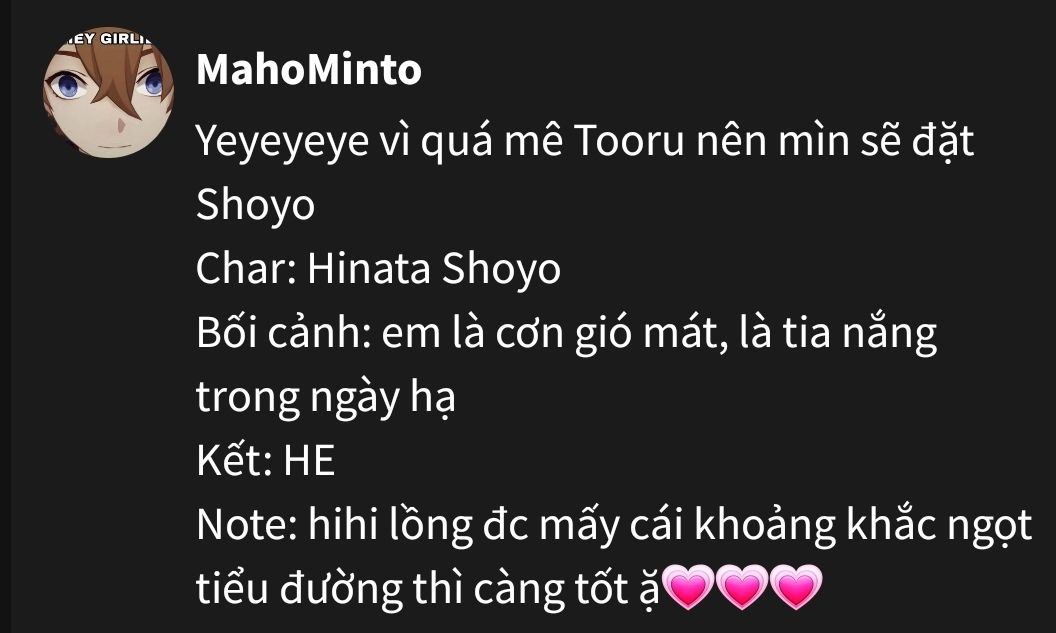This screenshot has width=1056, height=633.
Task: Click the phrase "tiểu đường thì càng tốt ạ"
Action: [428, 589]
